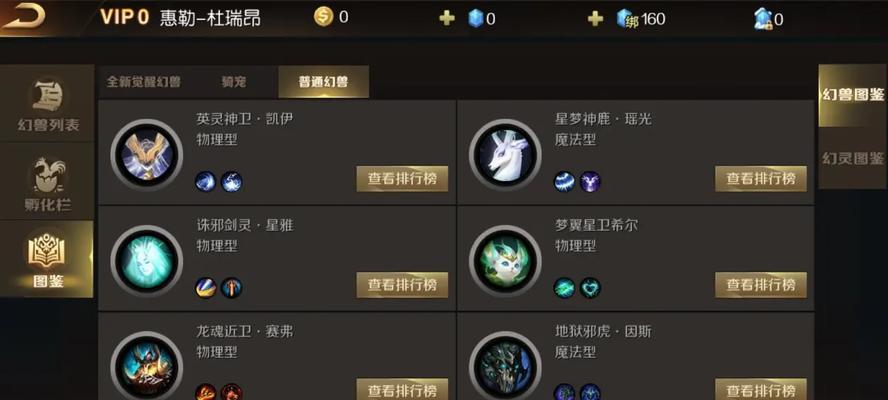Click the golden back arrow icon
888x400 pixels.
pos(23,16)
